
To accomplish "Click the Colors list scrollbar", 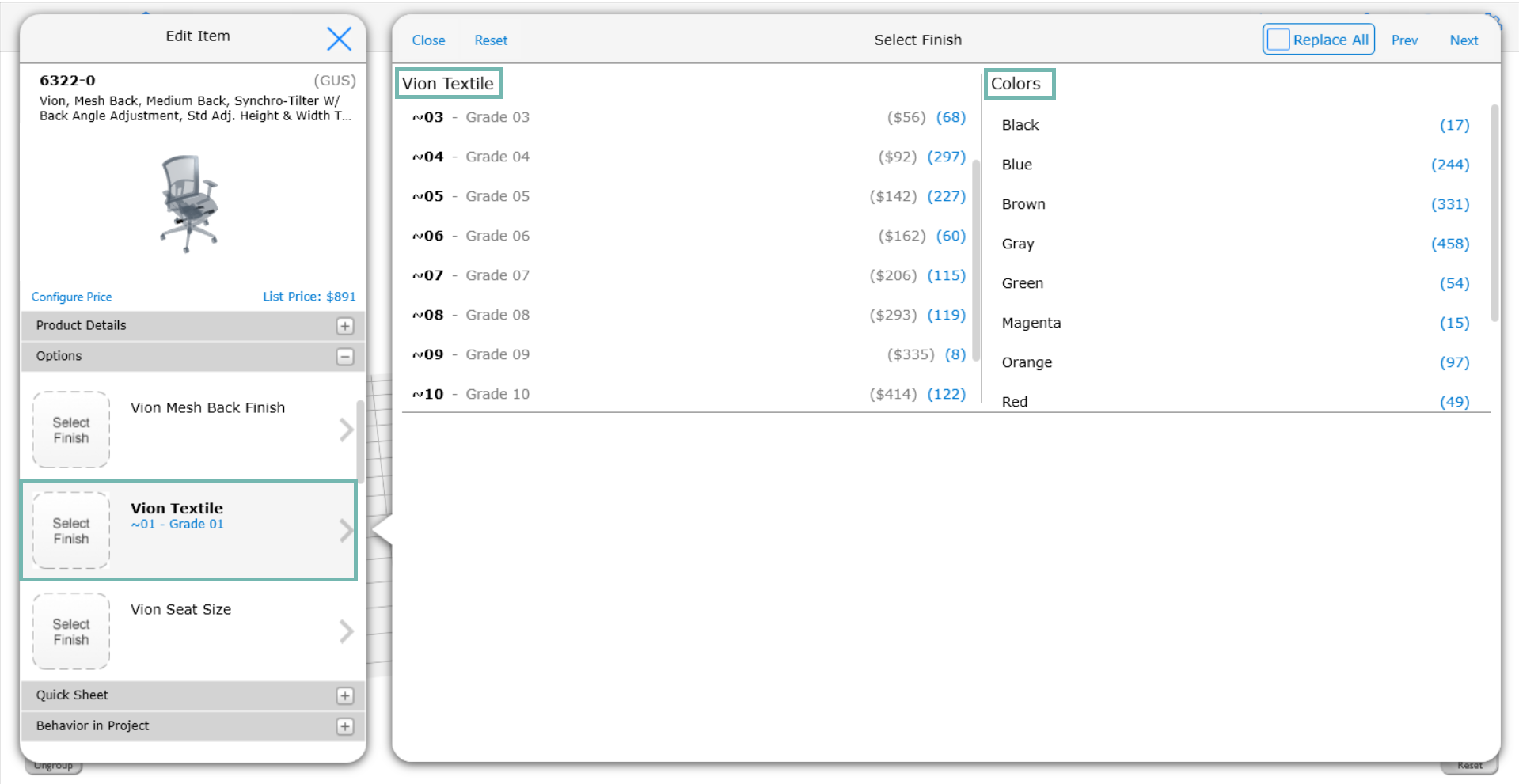I will (x=1494, y=212).
